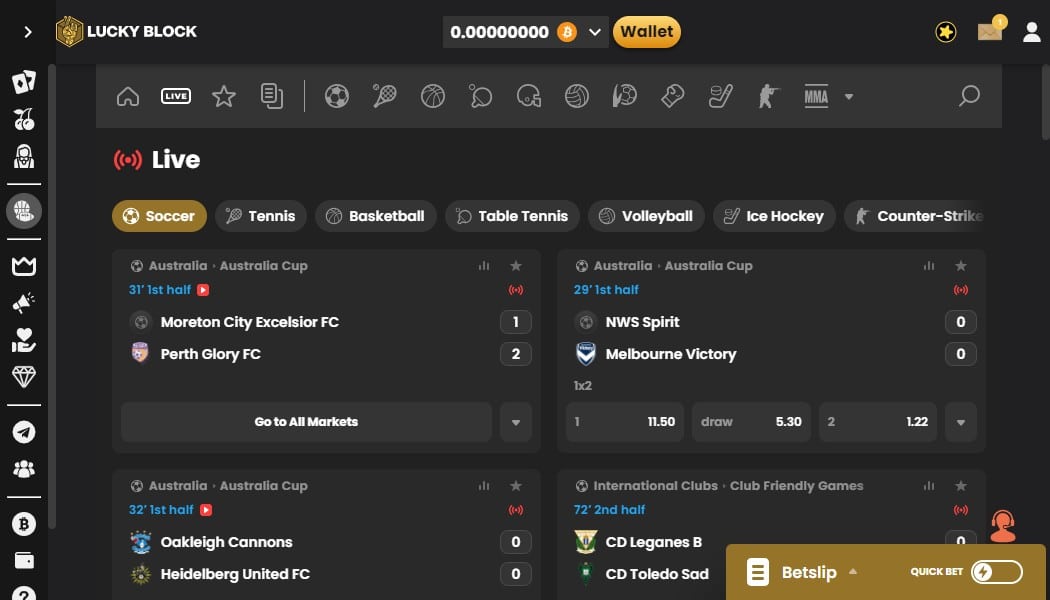Favorite the CD Leganes B match
Screen dimensions: 1050x600
[961, 486]
